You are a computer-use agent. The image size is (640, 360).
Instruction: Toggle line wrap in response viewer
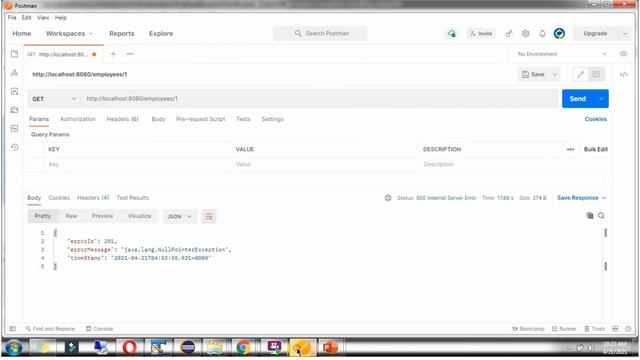tap(209, 216)
